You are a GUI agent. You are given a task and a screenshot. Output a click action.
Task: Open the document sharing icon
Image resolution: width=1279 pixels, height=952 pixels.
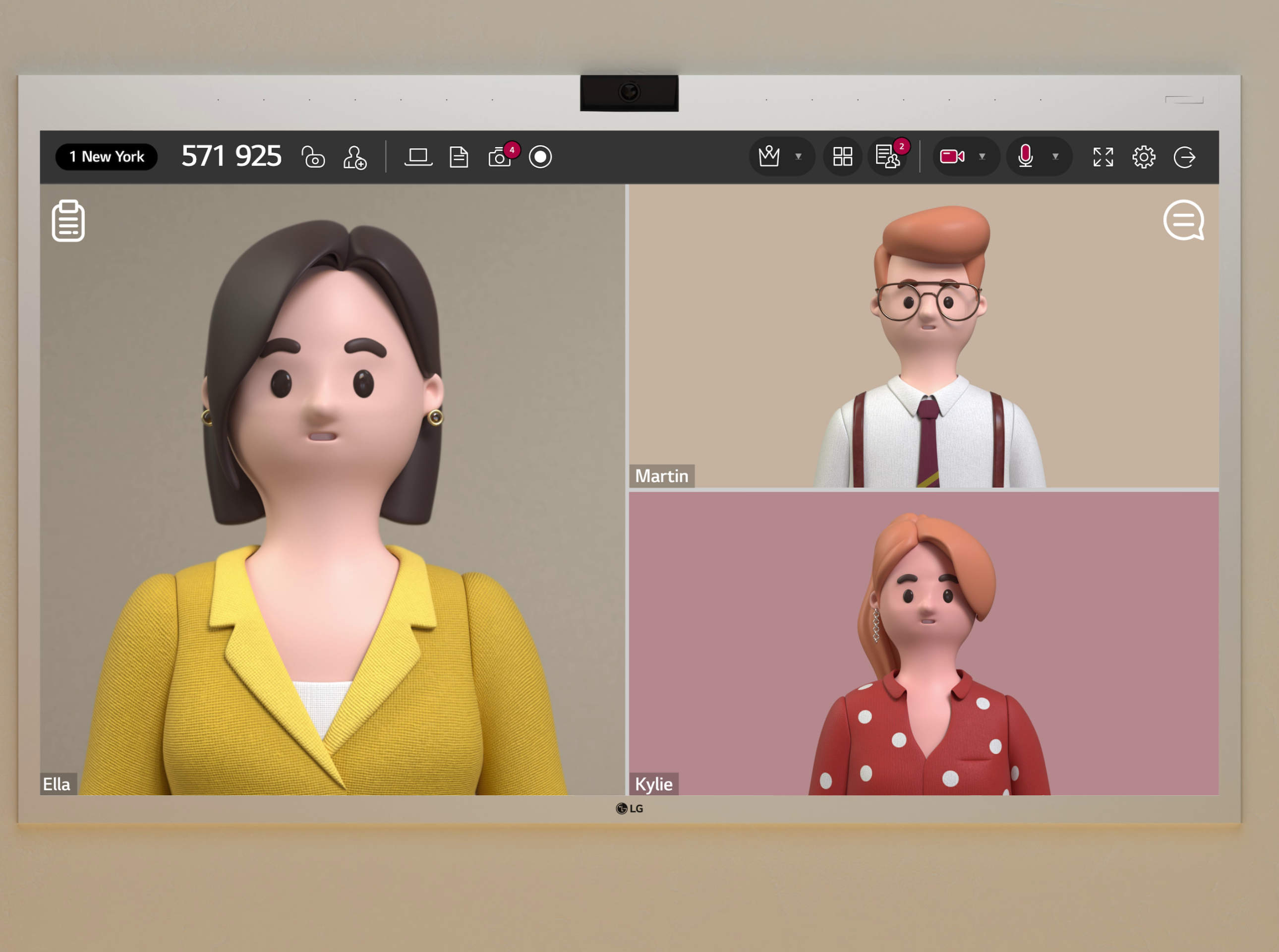click(x=459, y=157)
